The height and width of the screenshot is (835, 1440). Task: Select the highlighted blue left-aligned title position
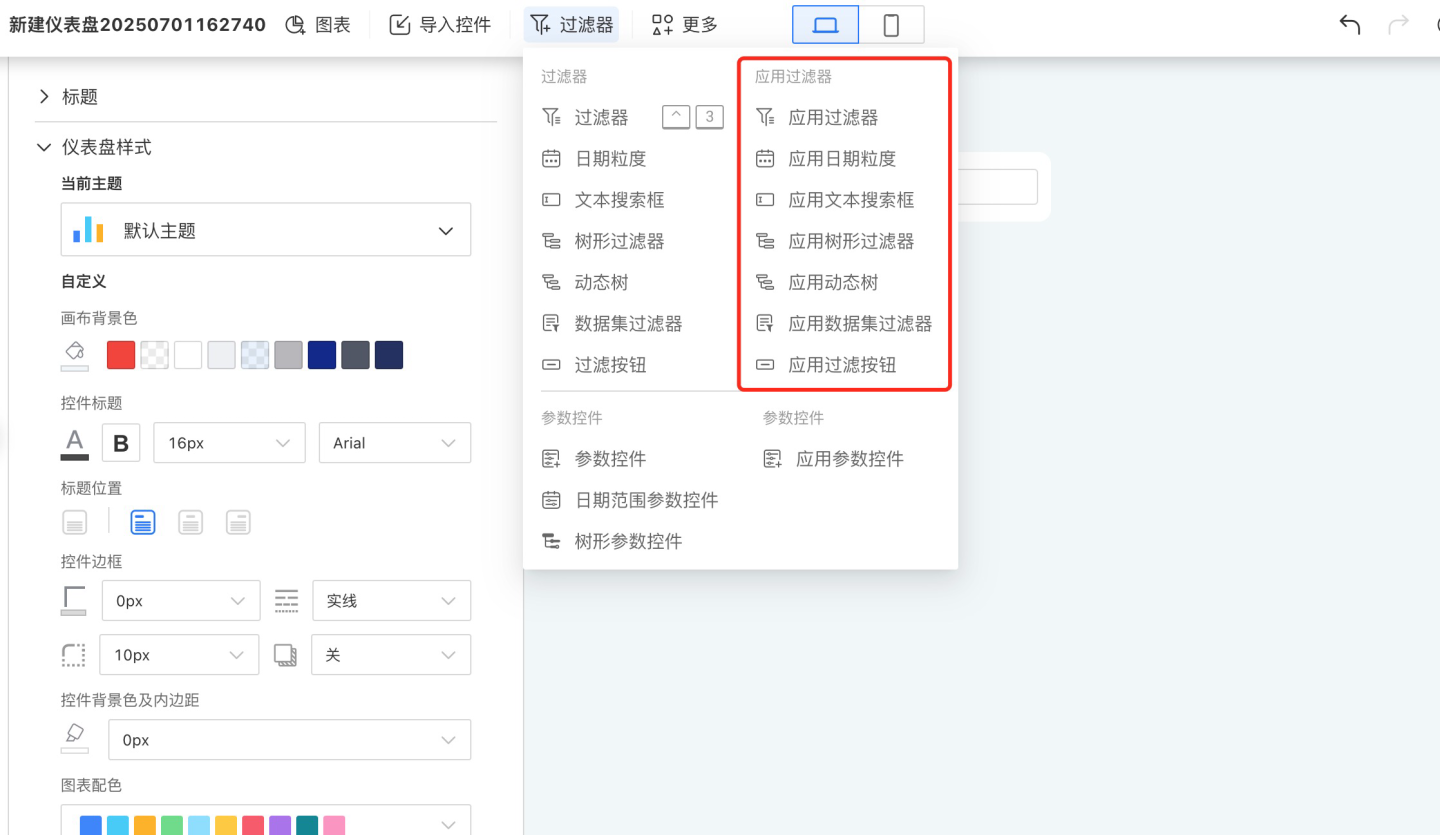pyautogui.click(x=143, y=522)
